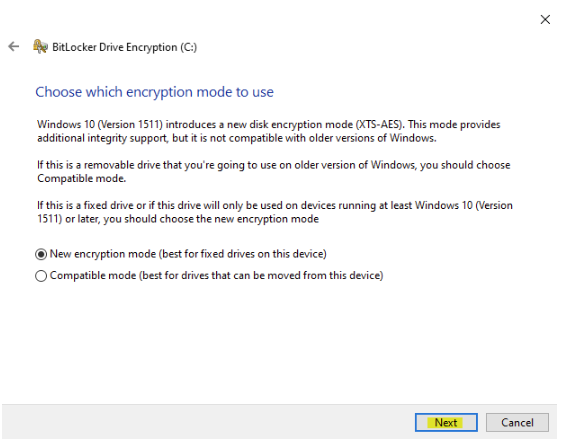Click the empty gray footer bar left of Next
569x448 pixels.
208,422
